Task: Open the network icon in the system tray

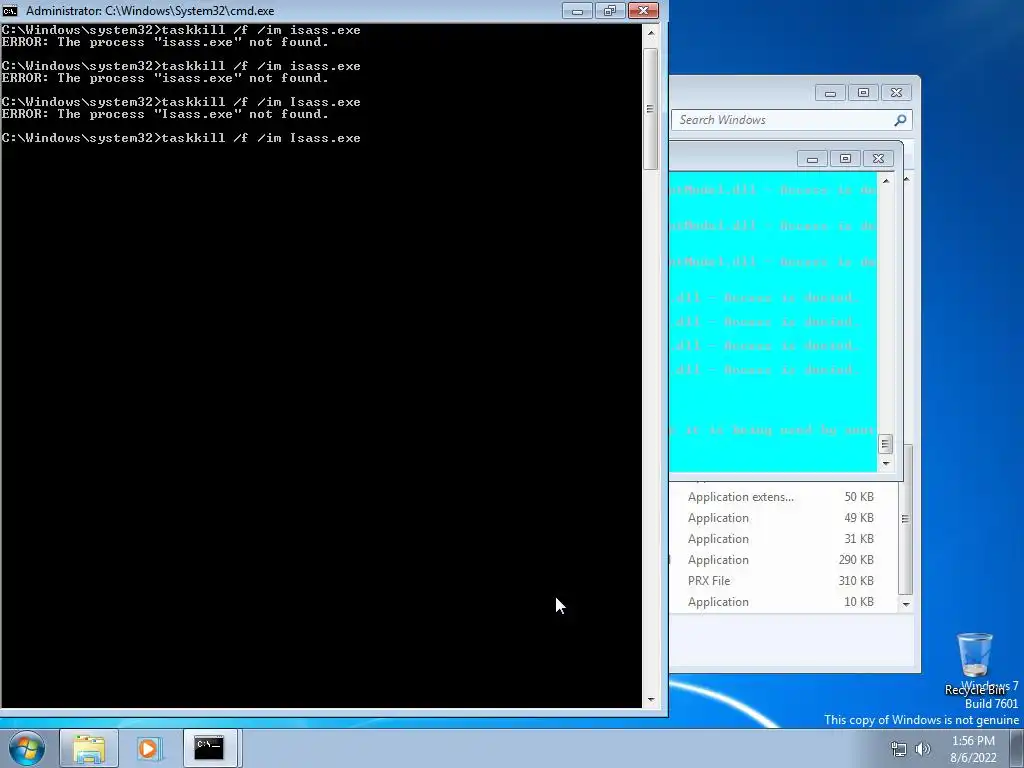Action: tap(899, 749)
